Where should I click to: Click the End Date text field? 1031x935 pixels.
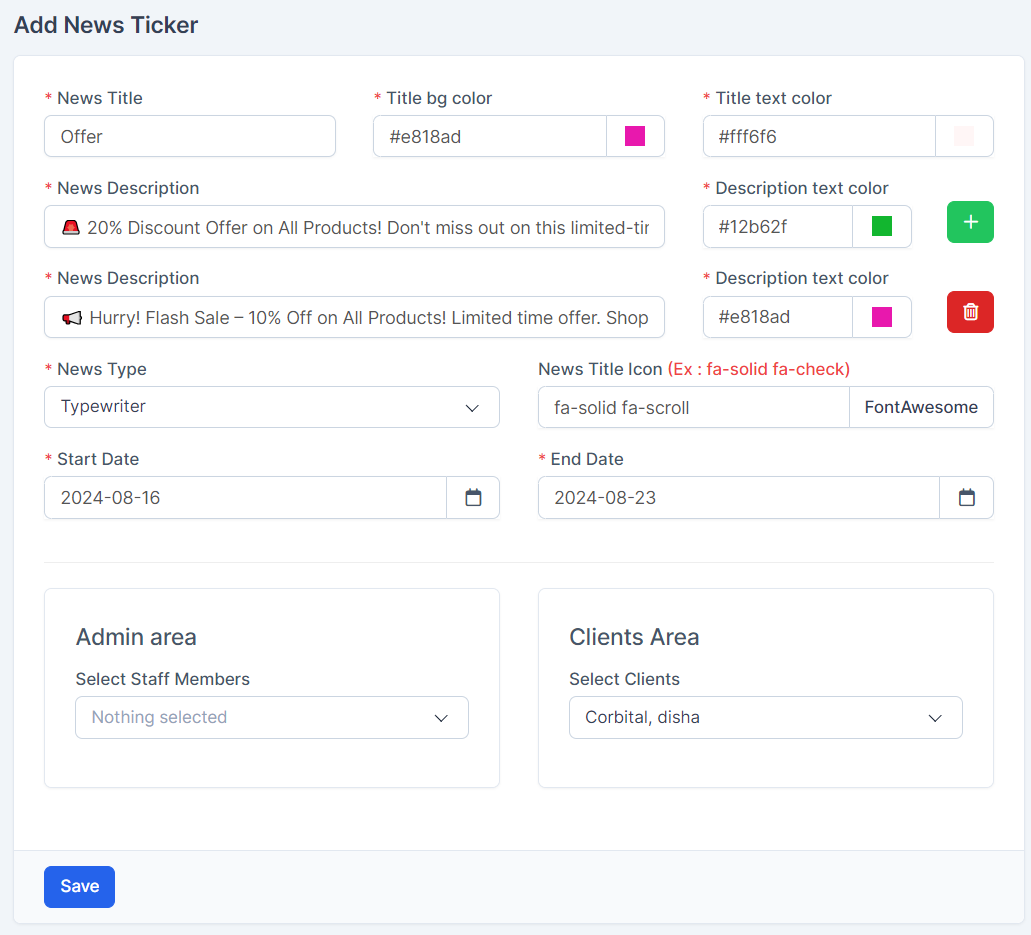pyautogui.click(x=738, y=498)
